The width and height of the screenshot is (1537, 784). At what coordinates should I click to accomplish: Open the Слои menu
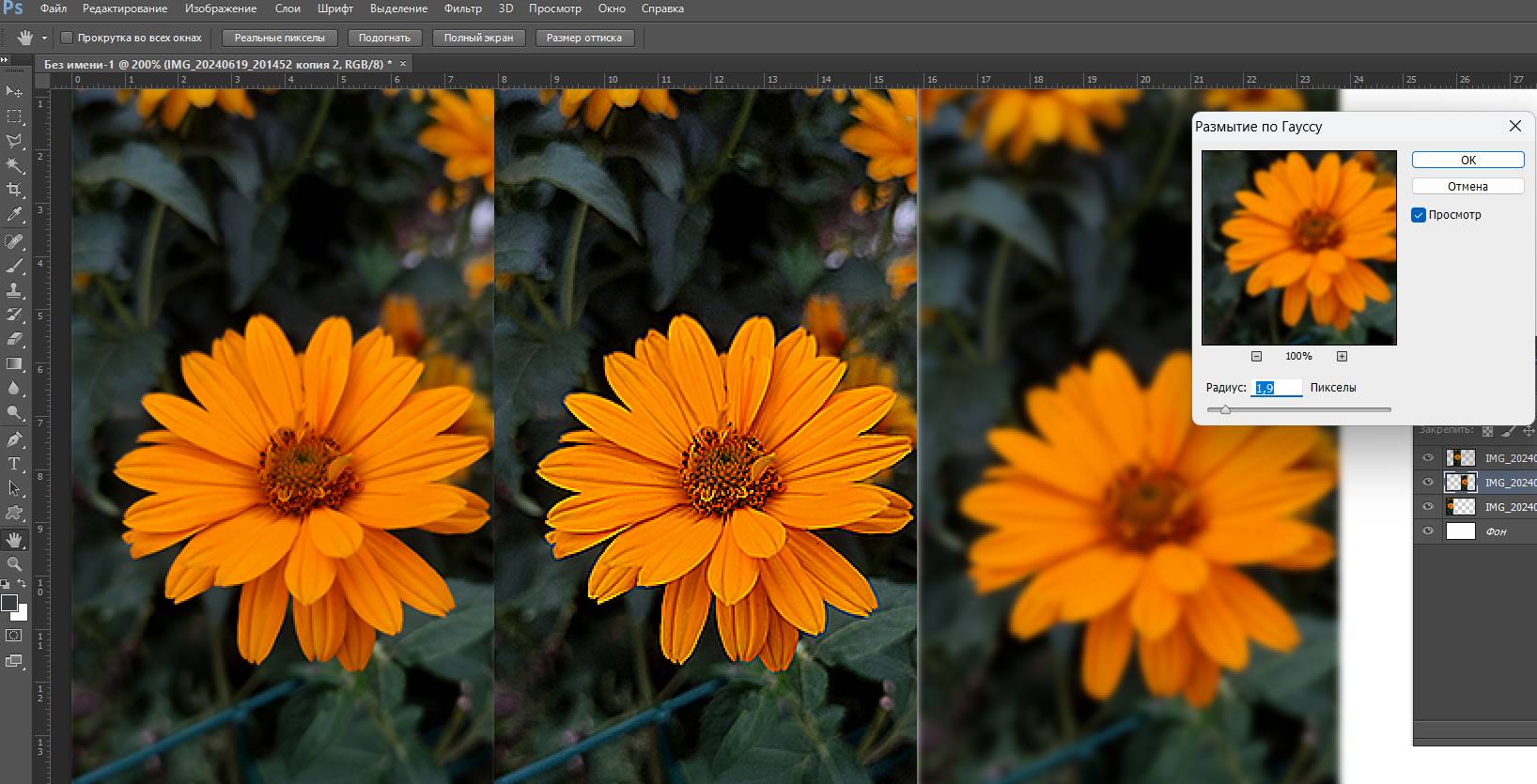(x=287, y=8)
